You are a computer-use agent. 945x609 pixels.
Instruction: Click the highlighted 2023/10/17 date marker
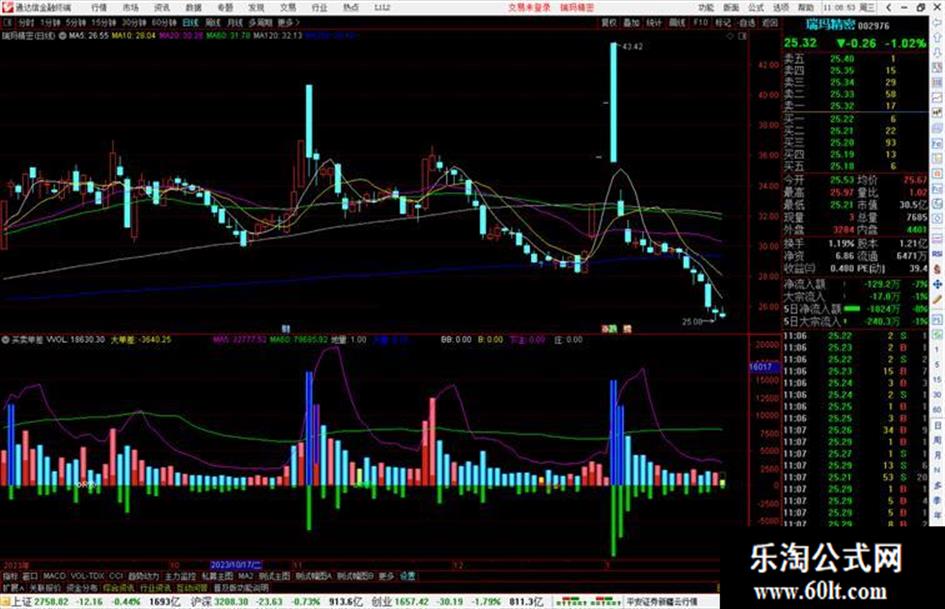point(236,565)
